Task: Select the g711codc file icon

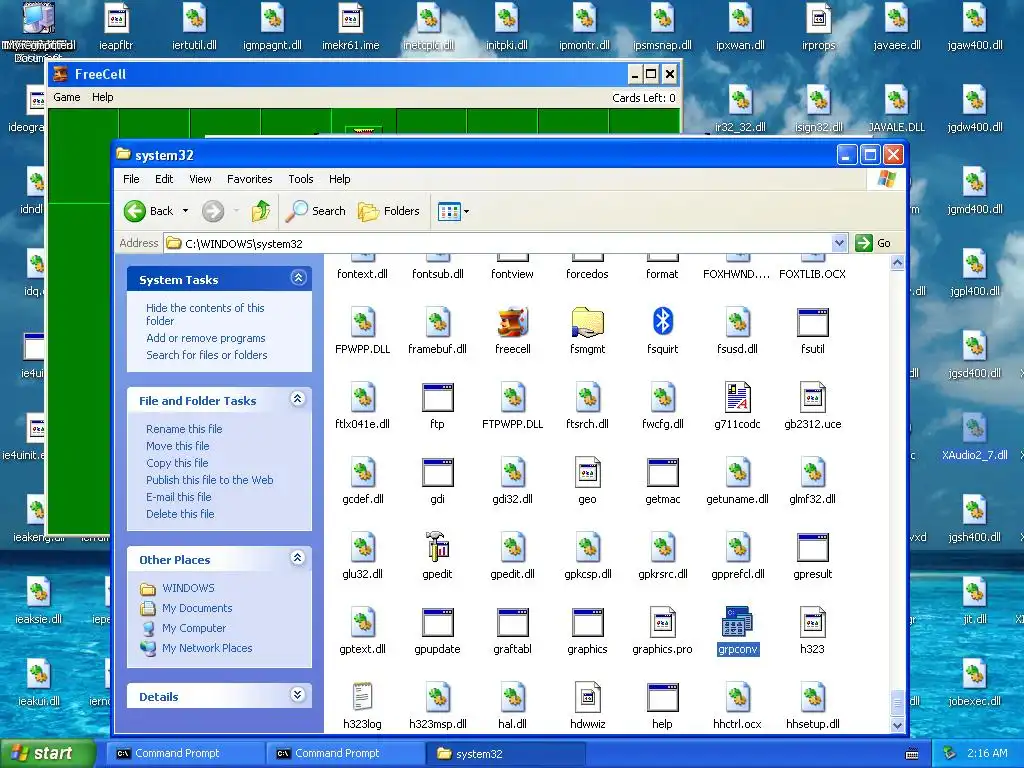Action: click(x=737, y=398)
